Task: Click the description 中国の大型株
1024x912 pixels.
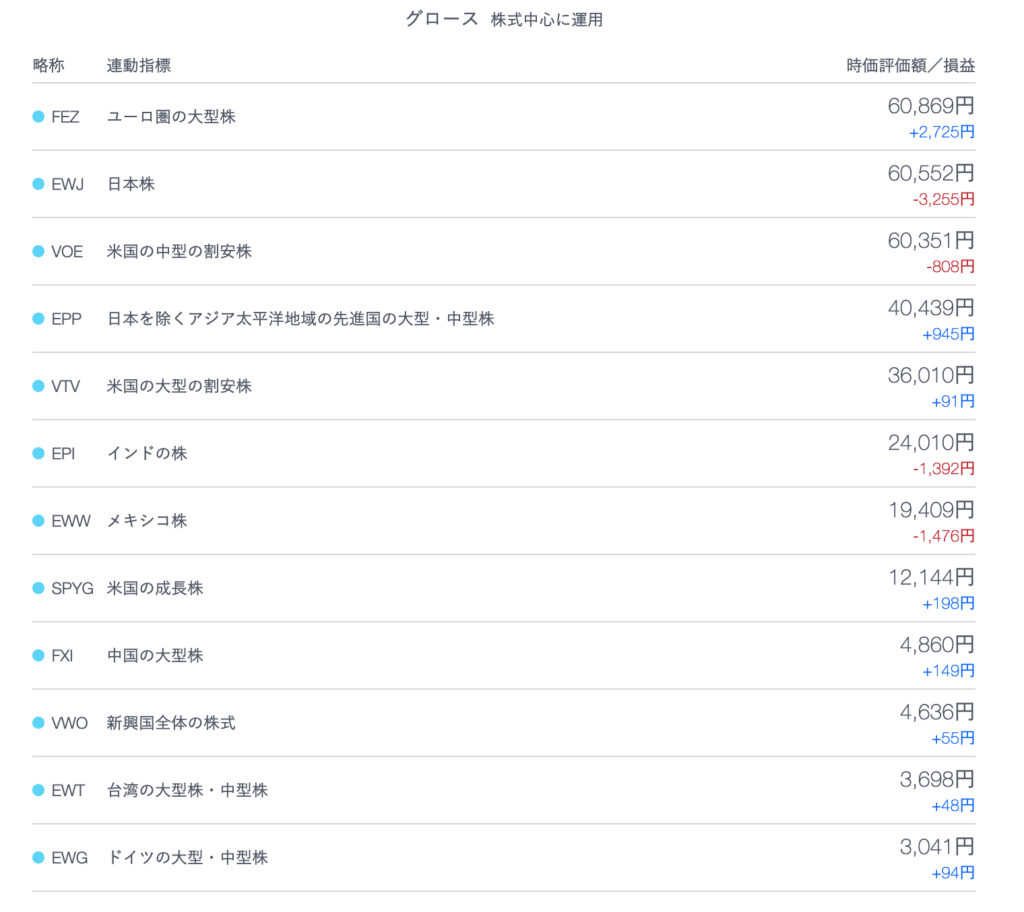Action: pos(155,655)
